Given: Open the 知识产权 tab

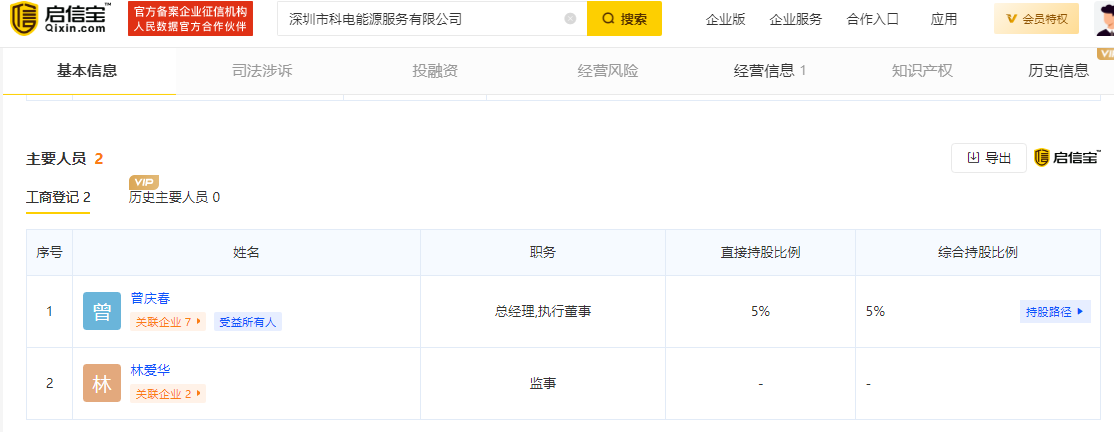Looking at the screenshot, I should tap(921, 71).
